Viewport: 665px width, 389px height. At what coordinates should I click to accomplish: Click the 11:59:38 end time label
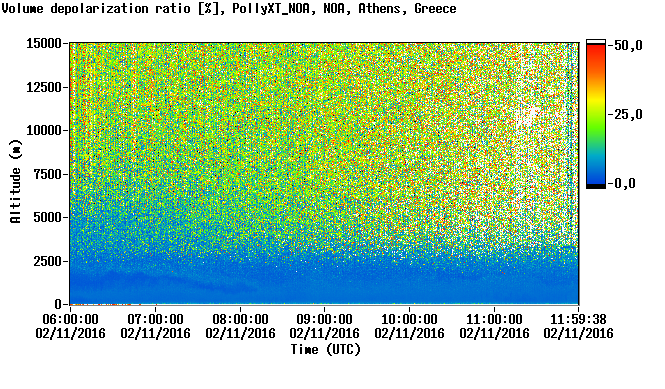pyautogui.click(x=578, y=319)
